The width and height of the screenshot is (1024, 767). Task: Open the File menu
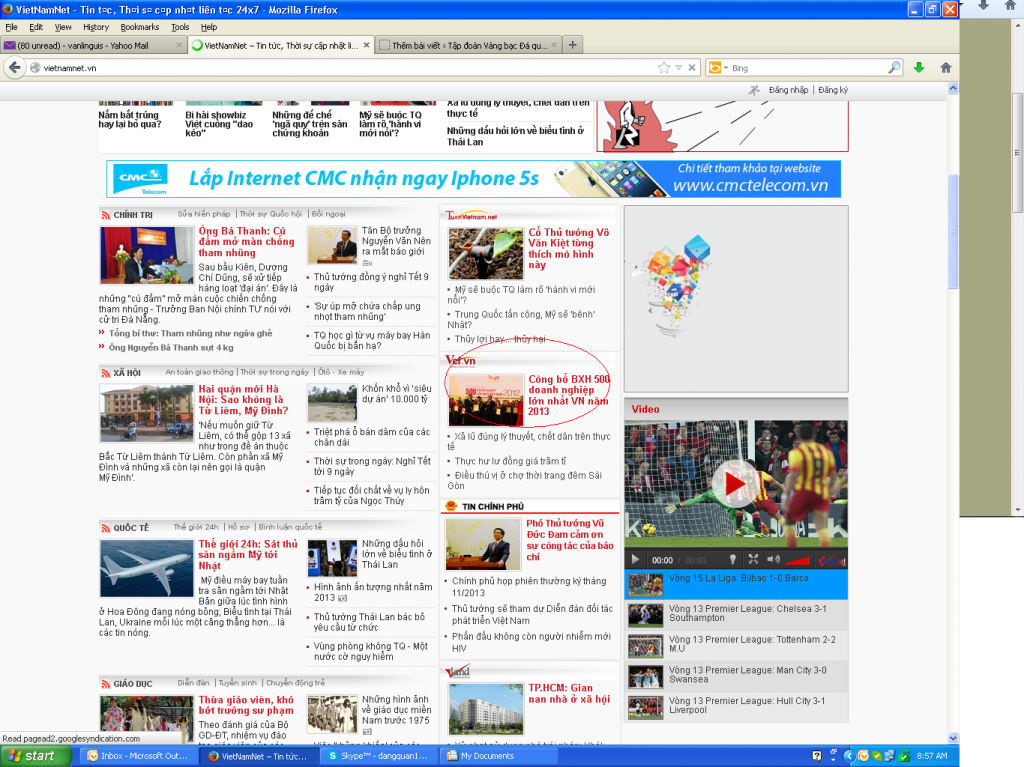coord(11,27)
